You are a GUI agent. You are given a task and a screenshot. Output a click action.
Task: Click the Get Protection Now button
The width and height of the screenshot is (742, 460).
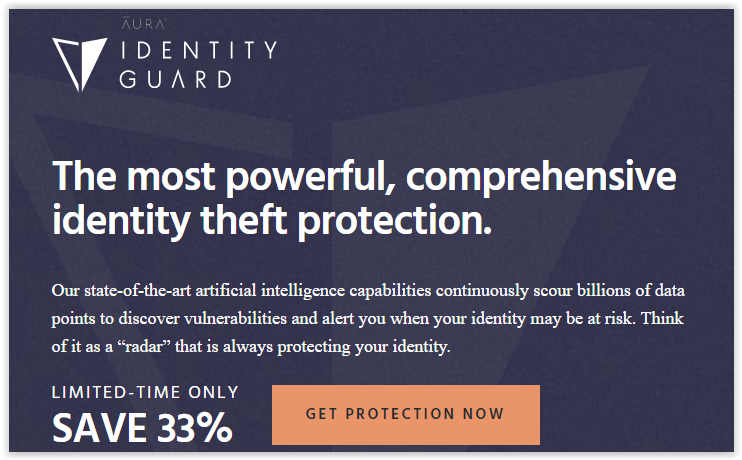[406, 415]
